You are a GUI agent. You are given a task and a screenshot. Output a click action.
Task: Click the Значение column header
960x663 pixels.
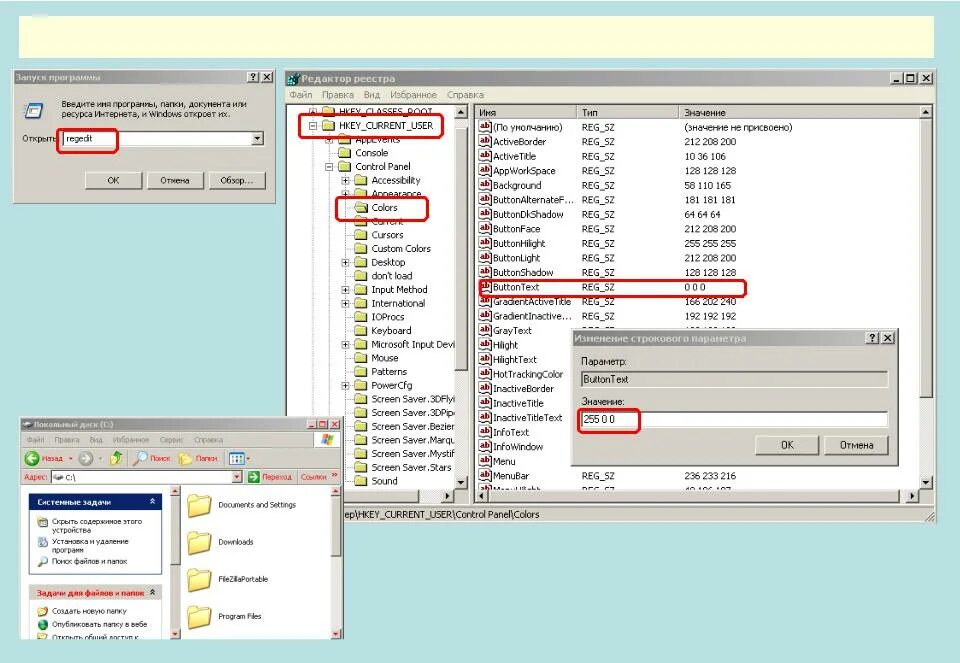(799, 113)
